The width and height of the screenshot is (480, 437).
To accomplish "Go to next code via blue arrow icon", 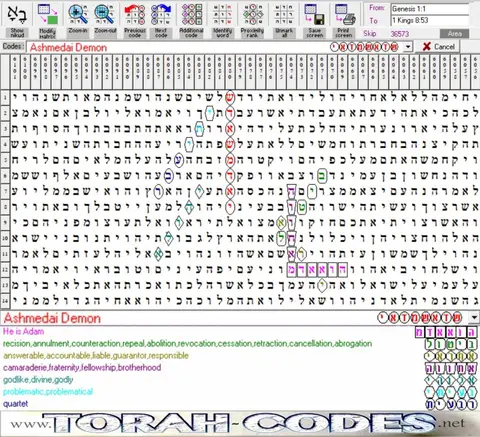I will pyautogui.click(x=161, y=15).
